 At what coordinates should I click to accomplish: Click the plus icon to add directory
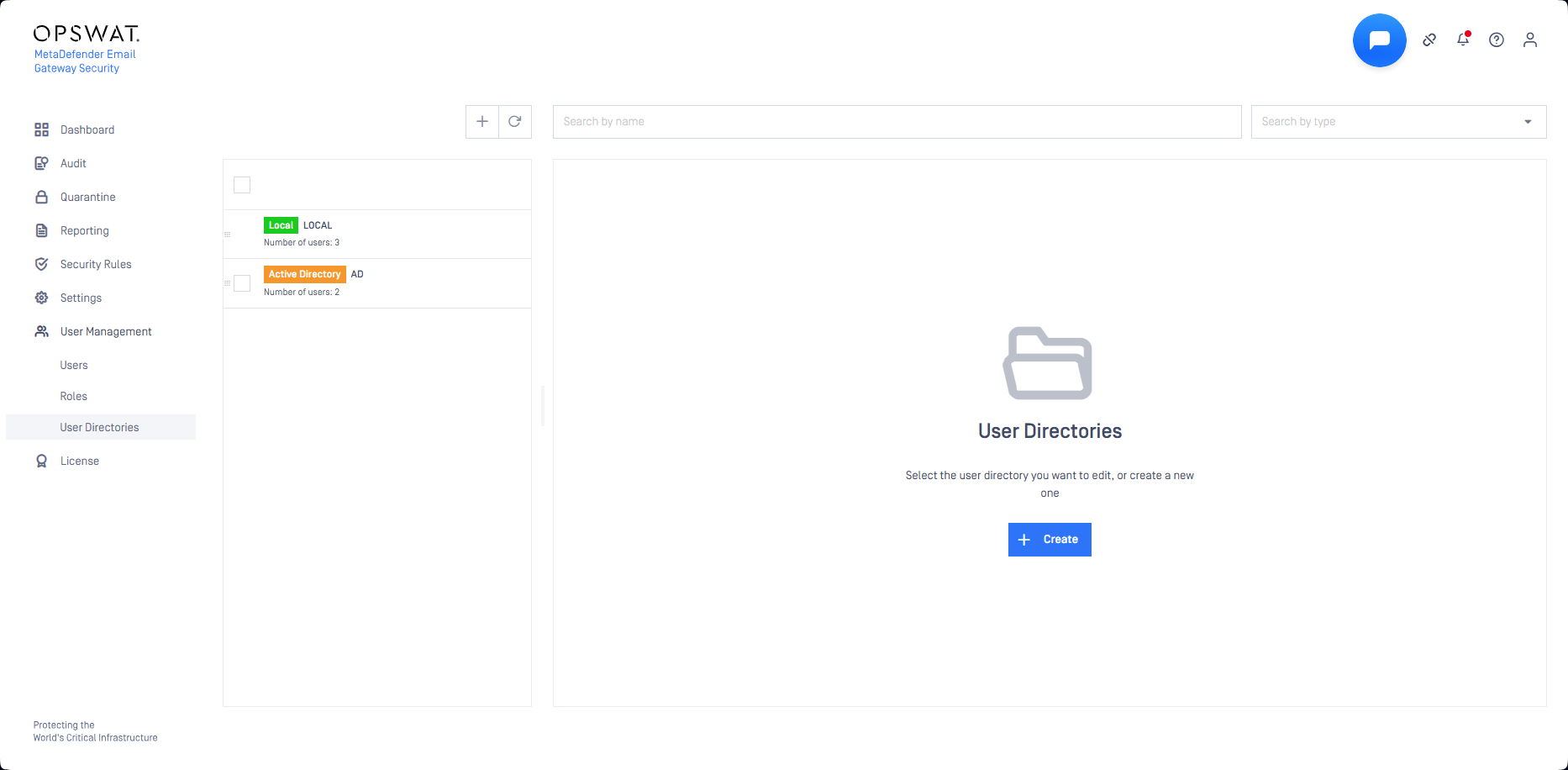[x=482, y=122]
